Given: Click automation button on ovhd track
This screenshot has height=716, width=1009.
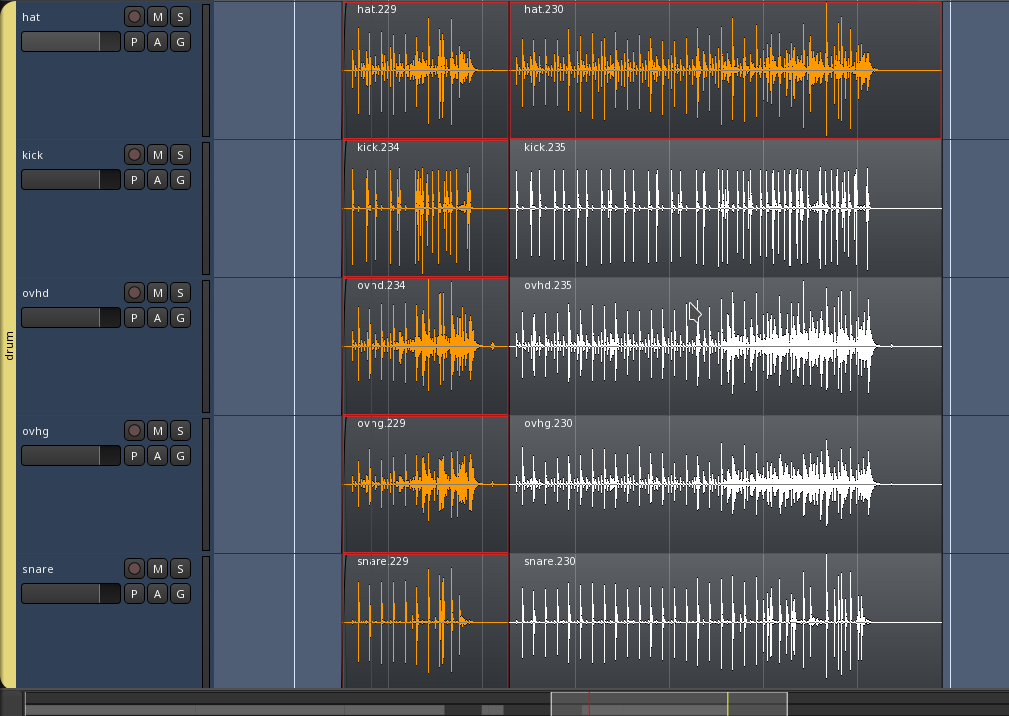Looking at the screenshot, I should click(157, 318).
